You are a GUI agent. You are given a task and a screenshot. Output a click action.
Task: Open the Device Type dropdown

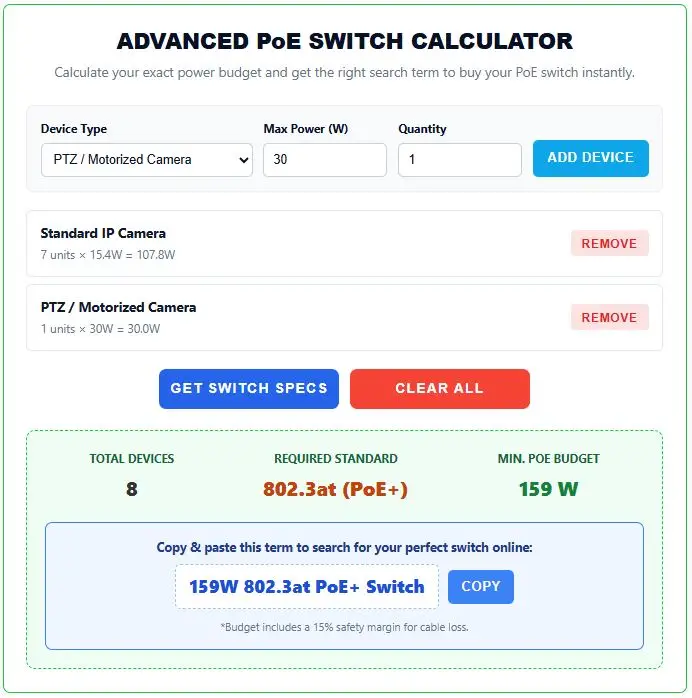point(146,159)
